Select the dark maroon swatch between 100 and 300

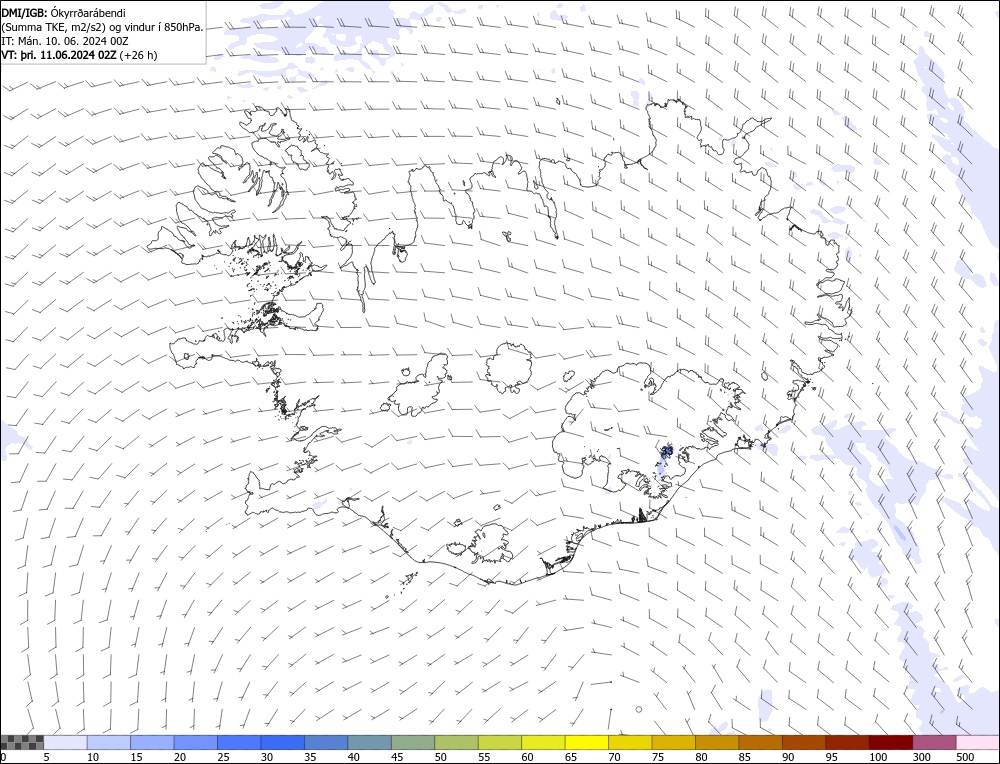tap(891, 742)
